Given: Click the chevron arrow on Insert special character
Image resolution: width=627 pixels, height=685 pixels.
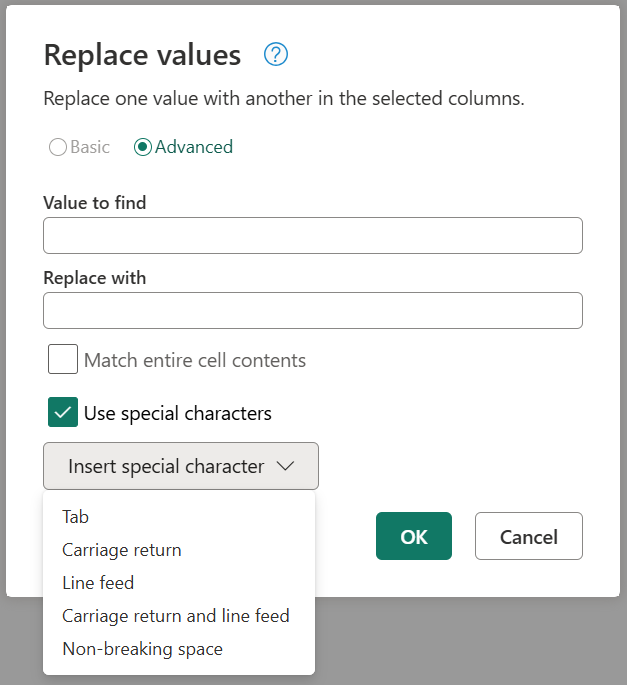Looking at the screenshot, I should (x=285, y=466).
